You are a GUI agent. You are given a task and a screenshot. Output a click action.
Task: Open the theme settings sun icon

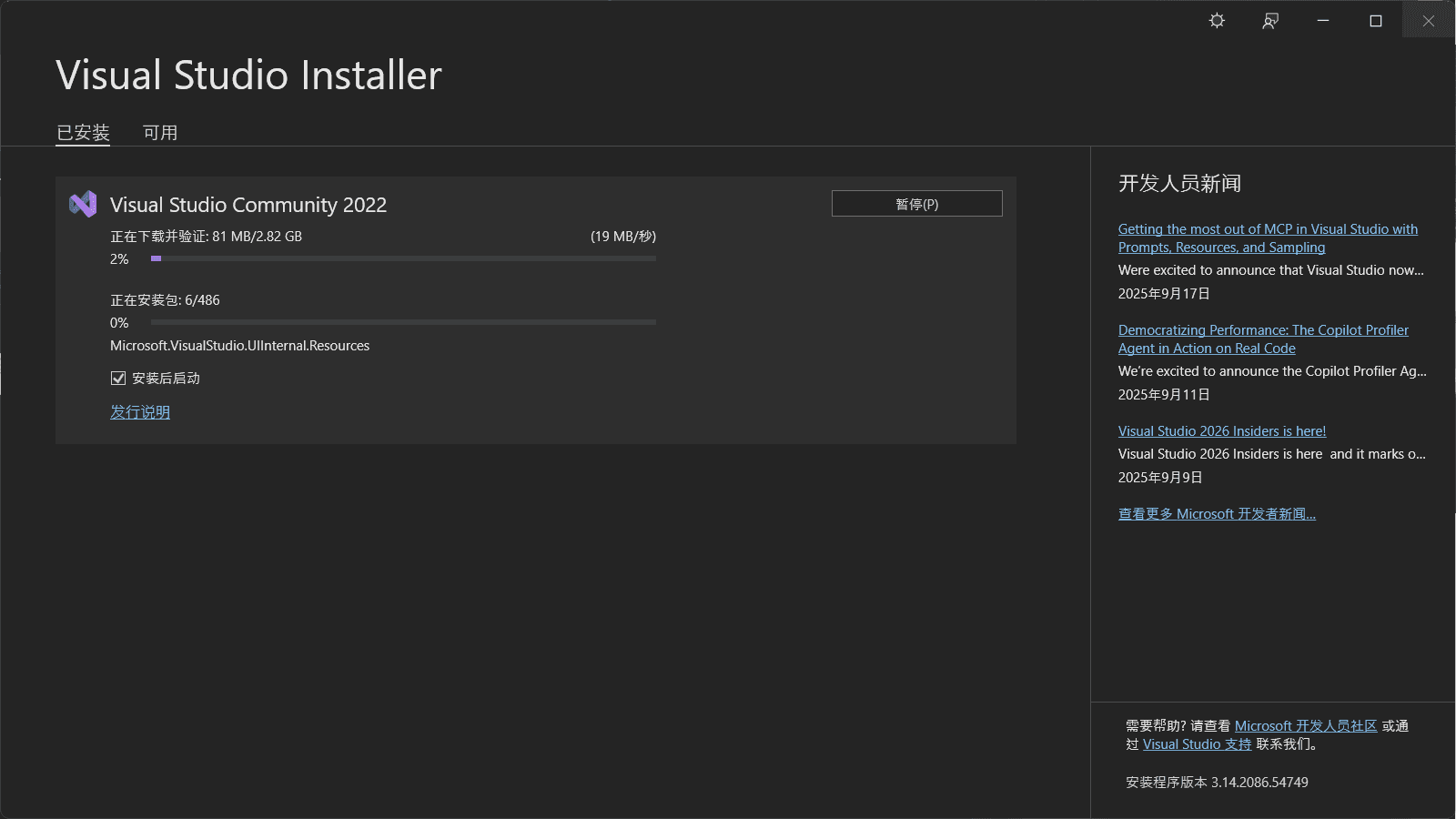point(1217,21)
